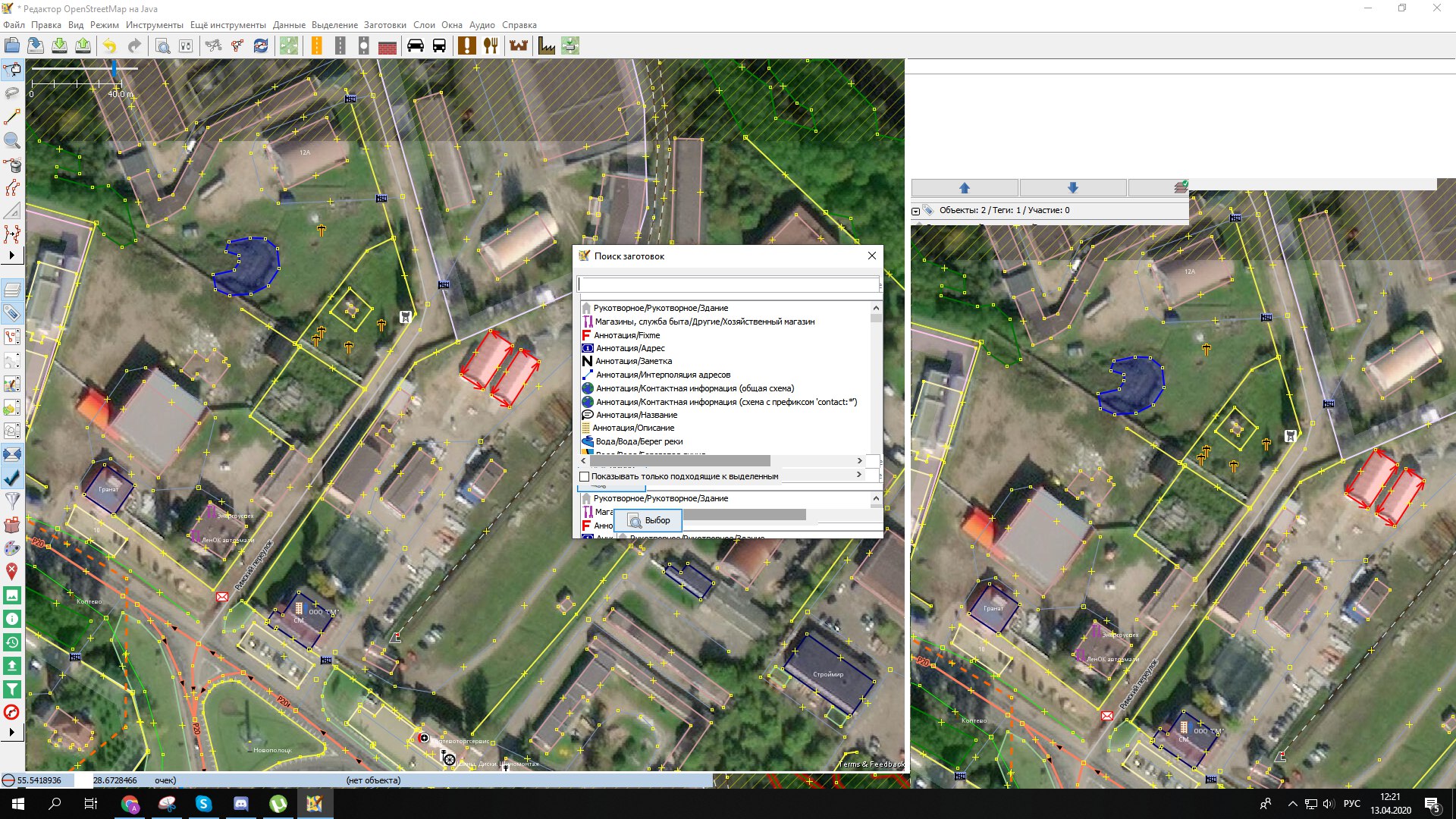
Task: Select 'Аннотация/Адрес' preset in list
Action: (629, 349)
